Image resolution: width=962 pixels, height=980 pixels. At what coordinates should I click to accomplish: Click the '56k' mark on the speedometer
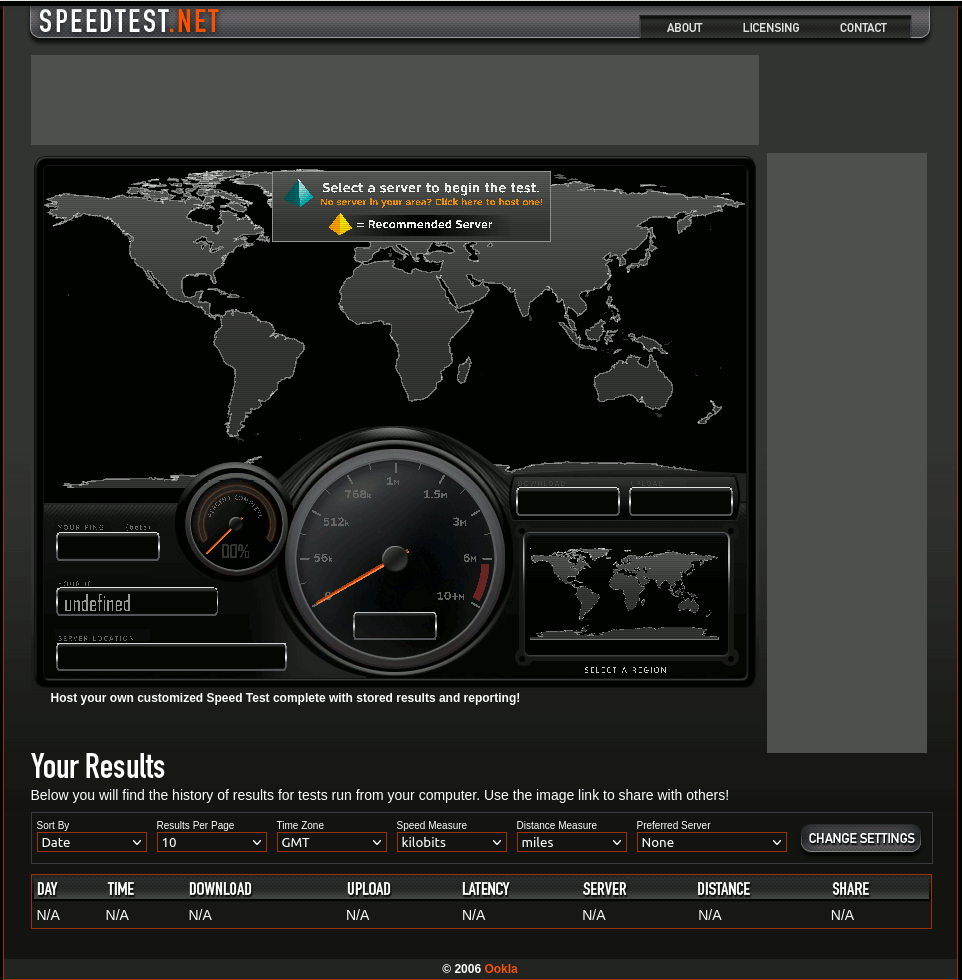pyautogui.click(x=323, y=558)
